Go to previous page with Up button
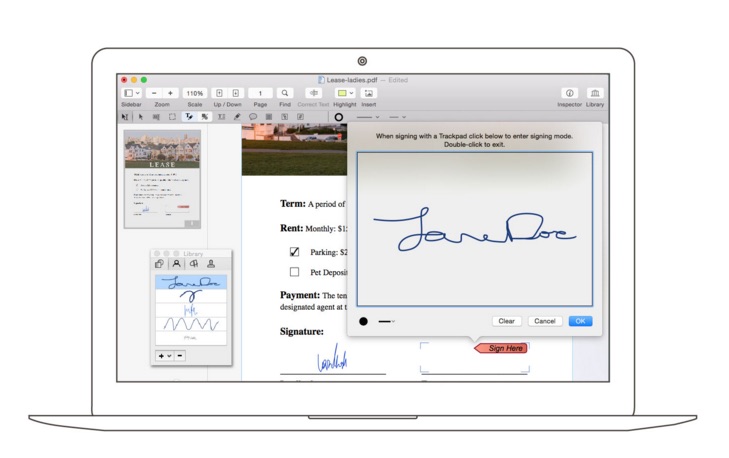Viewport: 729px width, 458px height. (220, 93)
